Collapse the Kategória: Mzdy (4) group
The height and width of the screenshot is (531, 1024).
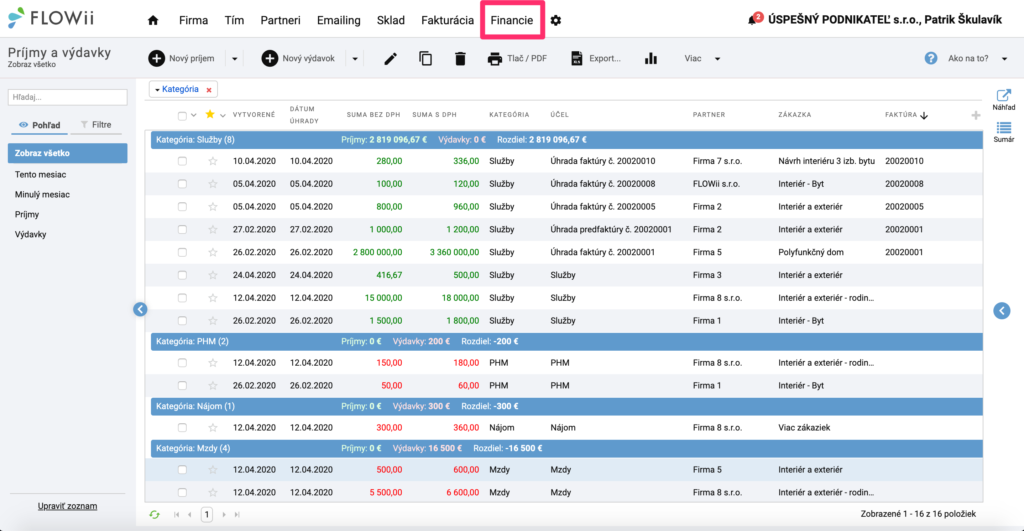tap(566, 449)
